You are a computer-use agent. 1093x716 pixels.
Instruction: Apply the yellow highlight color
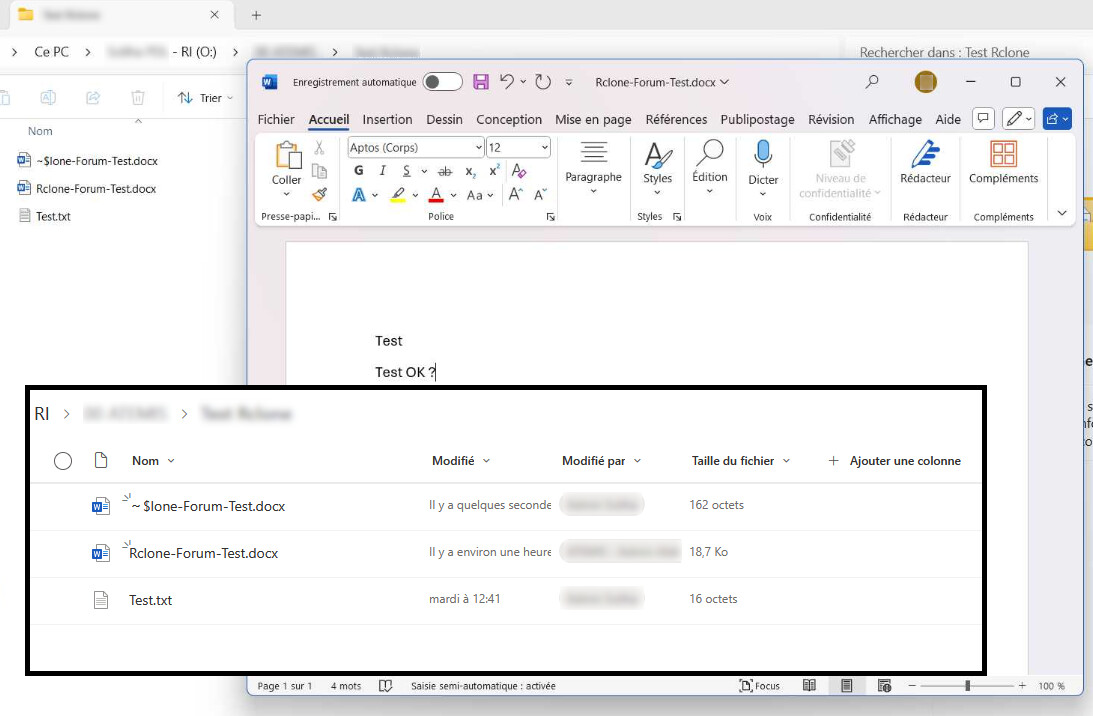[397, 195]
